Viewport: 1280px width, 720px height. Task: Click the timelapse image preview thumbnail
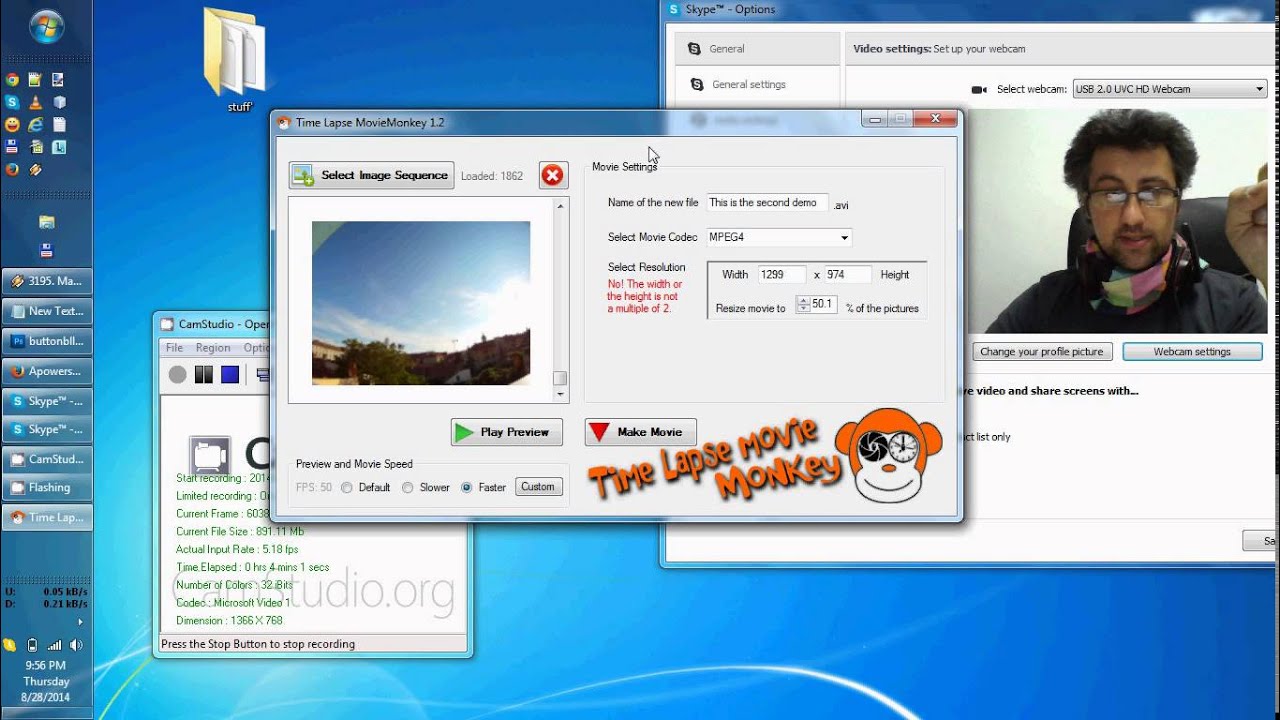421,303
